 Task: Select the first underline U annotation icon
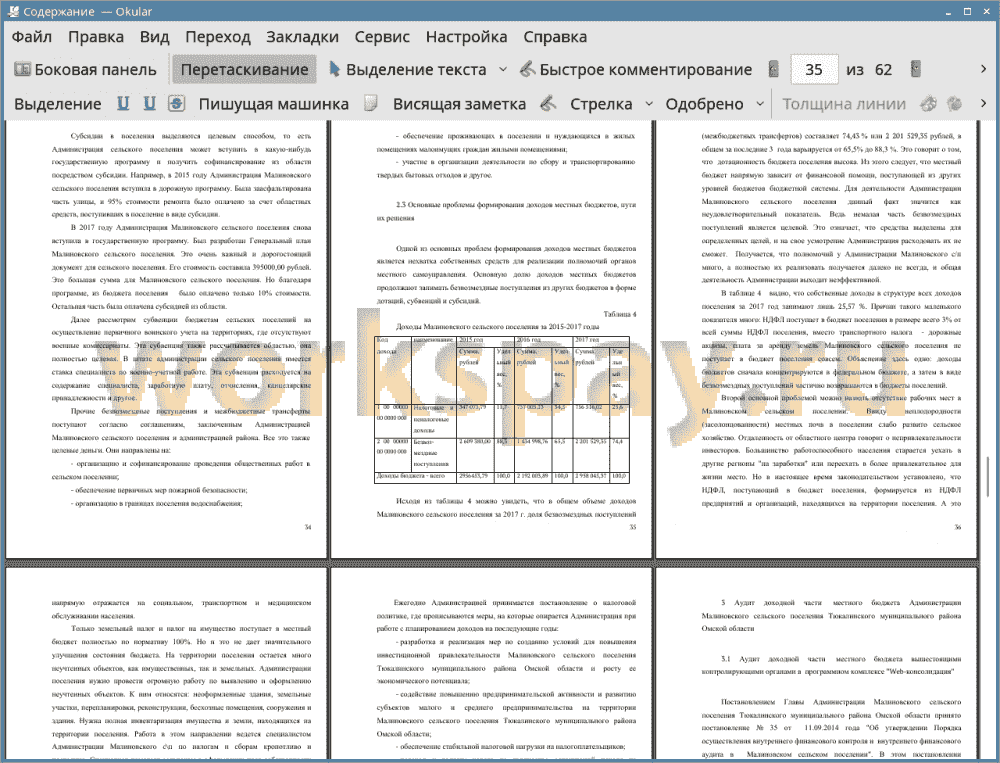coord(123,103)
